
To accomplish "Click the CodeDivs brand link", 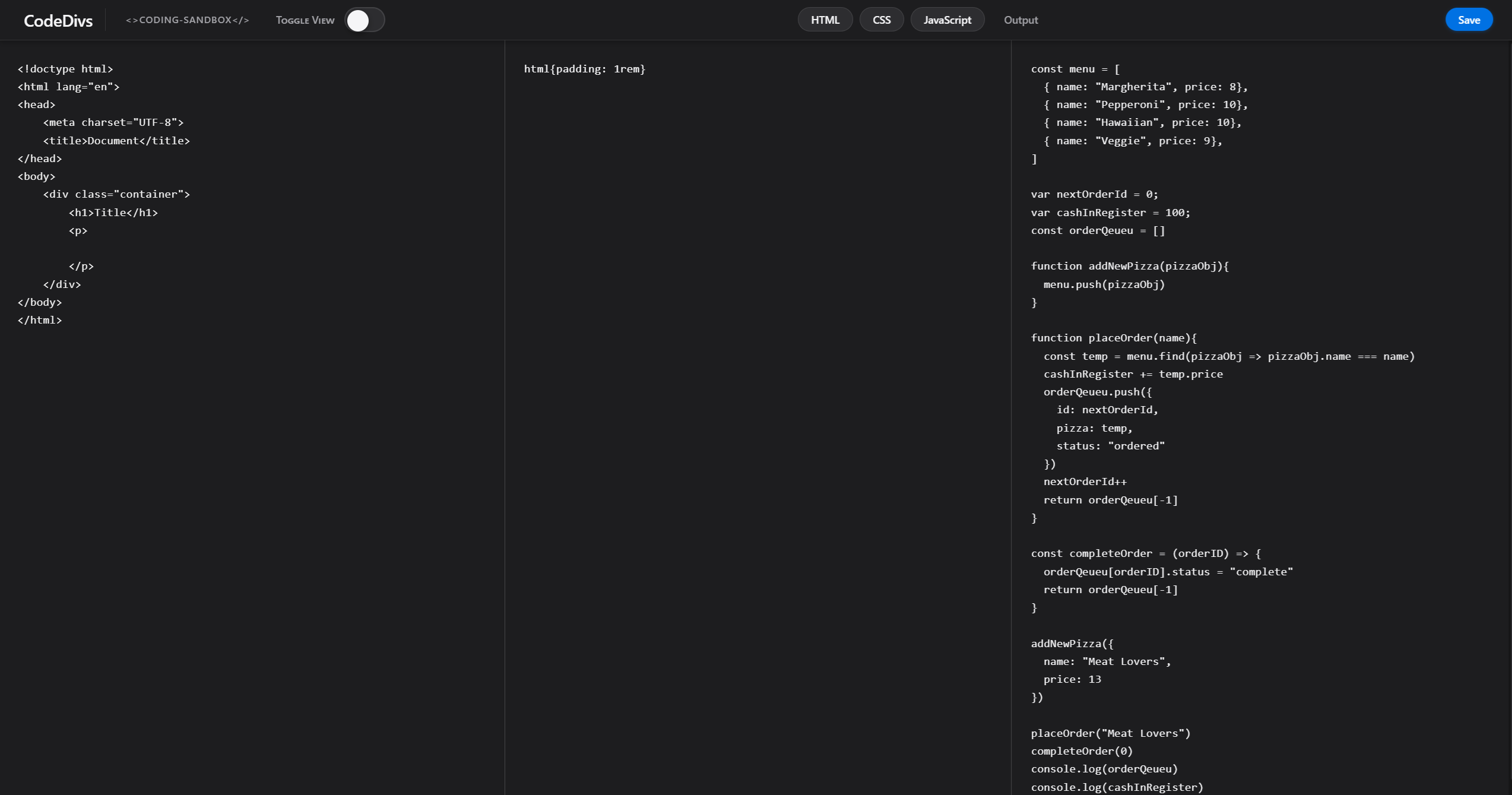I will tap(58, 20).
